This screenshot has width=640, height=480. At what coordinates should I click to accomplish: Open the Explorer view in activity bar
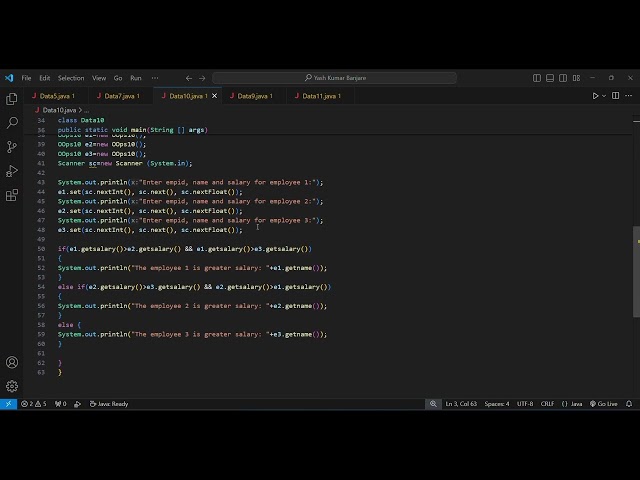pyautogui.click(x=12, y=99)
